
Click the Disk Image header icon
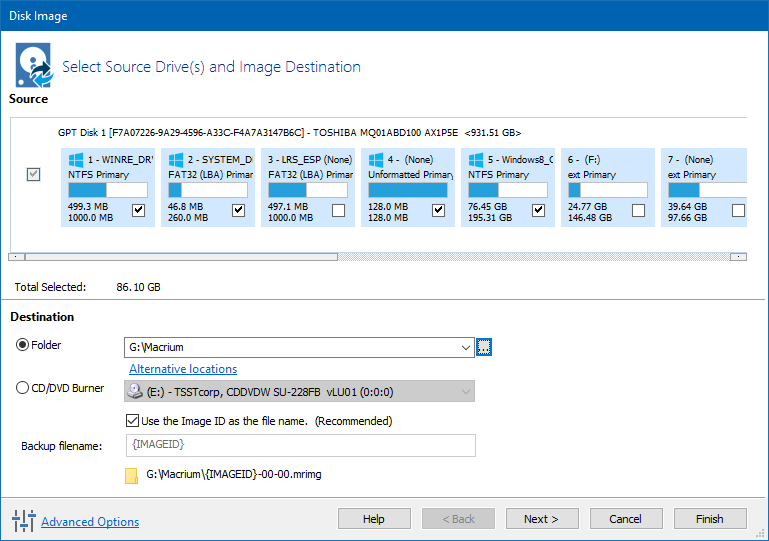pyautogui.click(x=32, y=65)
